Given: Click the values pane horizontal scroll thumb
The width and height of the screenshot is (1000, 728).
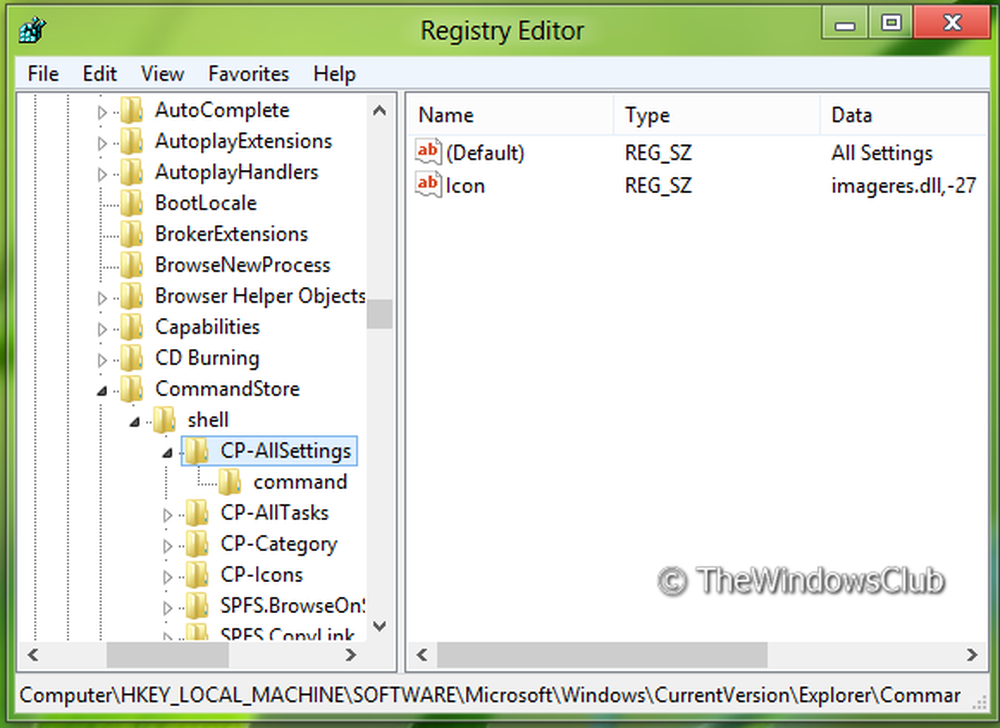Looking at the screenshot, I should point(602,655).
